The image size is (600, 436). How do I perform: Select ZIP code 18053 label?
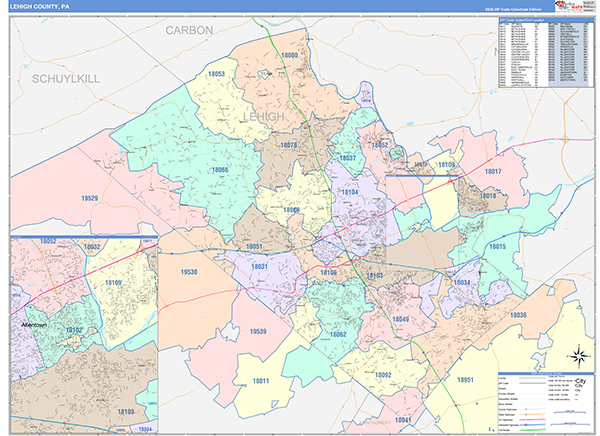217,74
